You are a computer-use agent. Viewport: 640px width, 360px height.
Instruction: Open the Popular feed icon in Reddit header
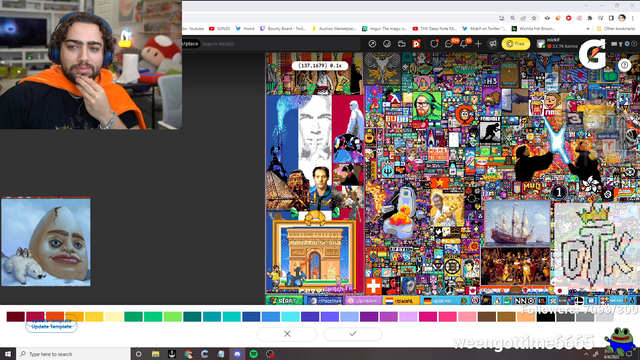coord(372,44)
